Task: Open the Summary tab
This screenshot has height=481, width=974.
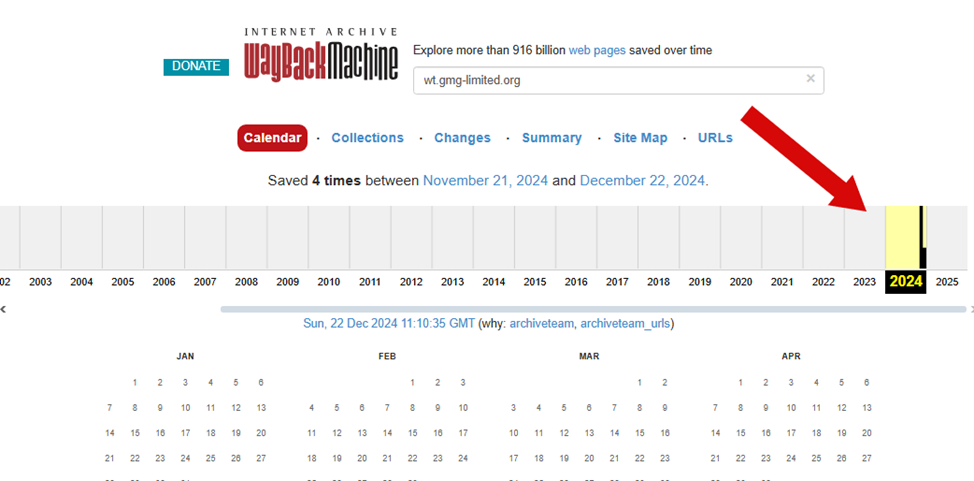Action: pyautogui.click(x=552, y=138)
